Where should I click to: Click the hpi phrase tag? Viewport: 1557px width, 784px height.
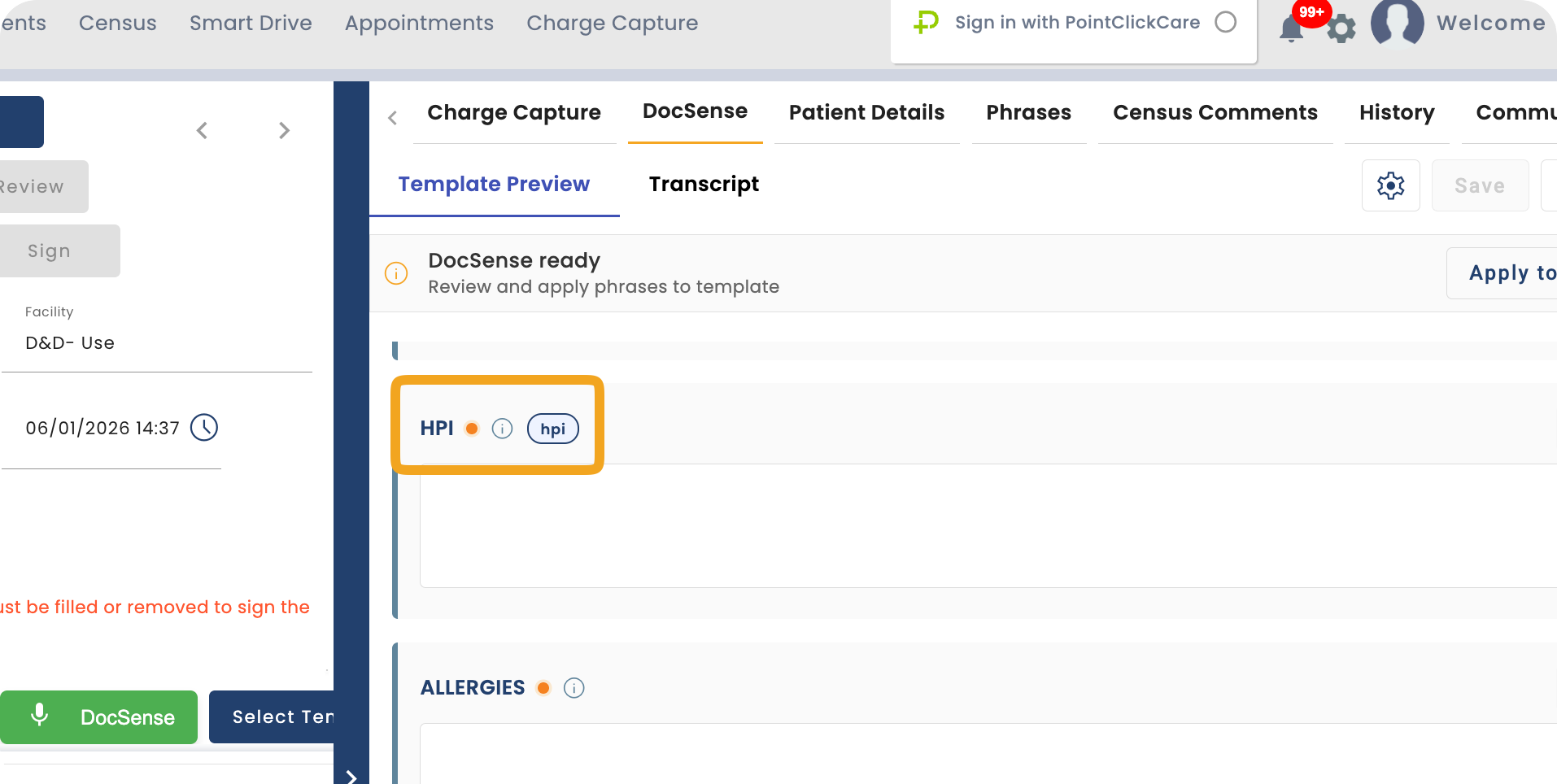[553, 429]
